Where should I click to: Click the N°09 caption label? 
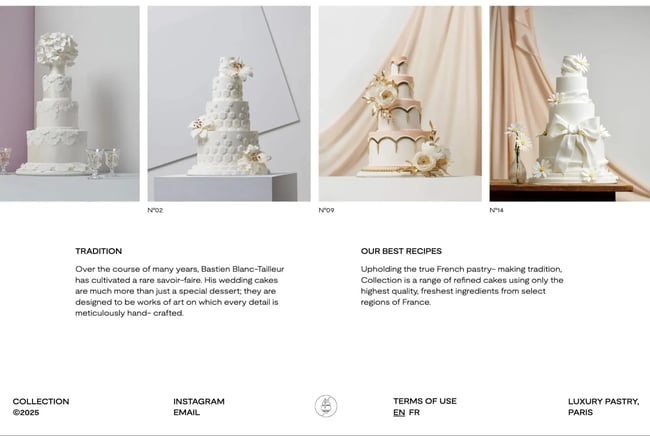[x=326, y=210]
